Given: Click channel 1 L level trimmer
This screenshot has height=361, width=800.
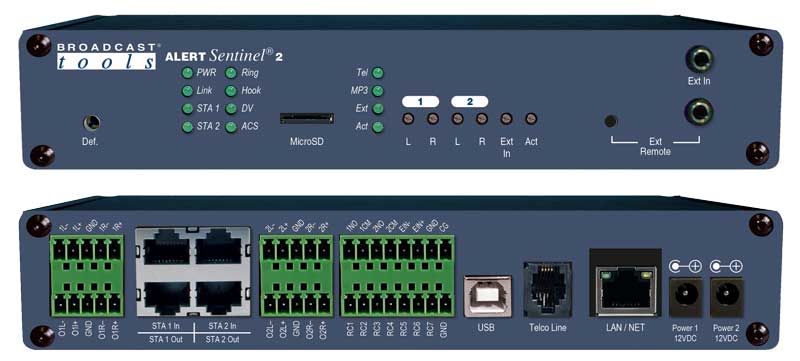Looking at the screenshot, I should click(408, 119).
